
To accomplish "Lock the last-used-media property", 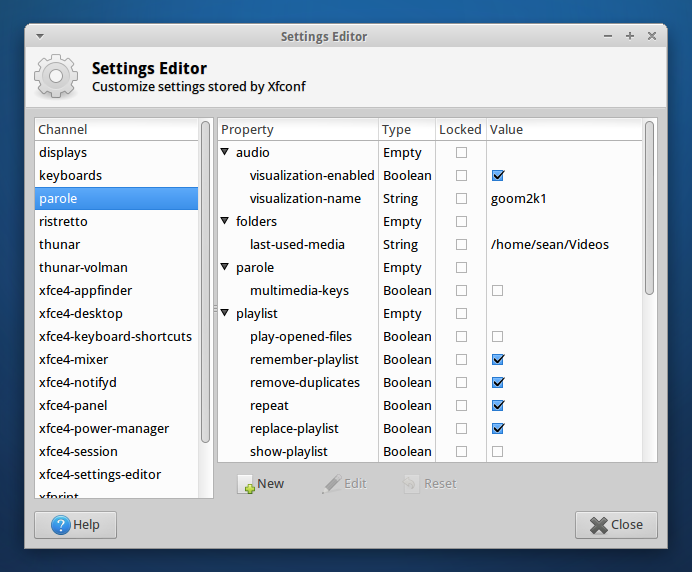I will coord(461,245).
